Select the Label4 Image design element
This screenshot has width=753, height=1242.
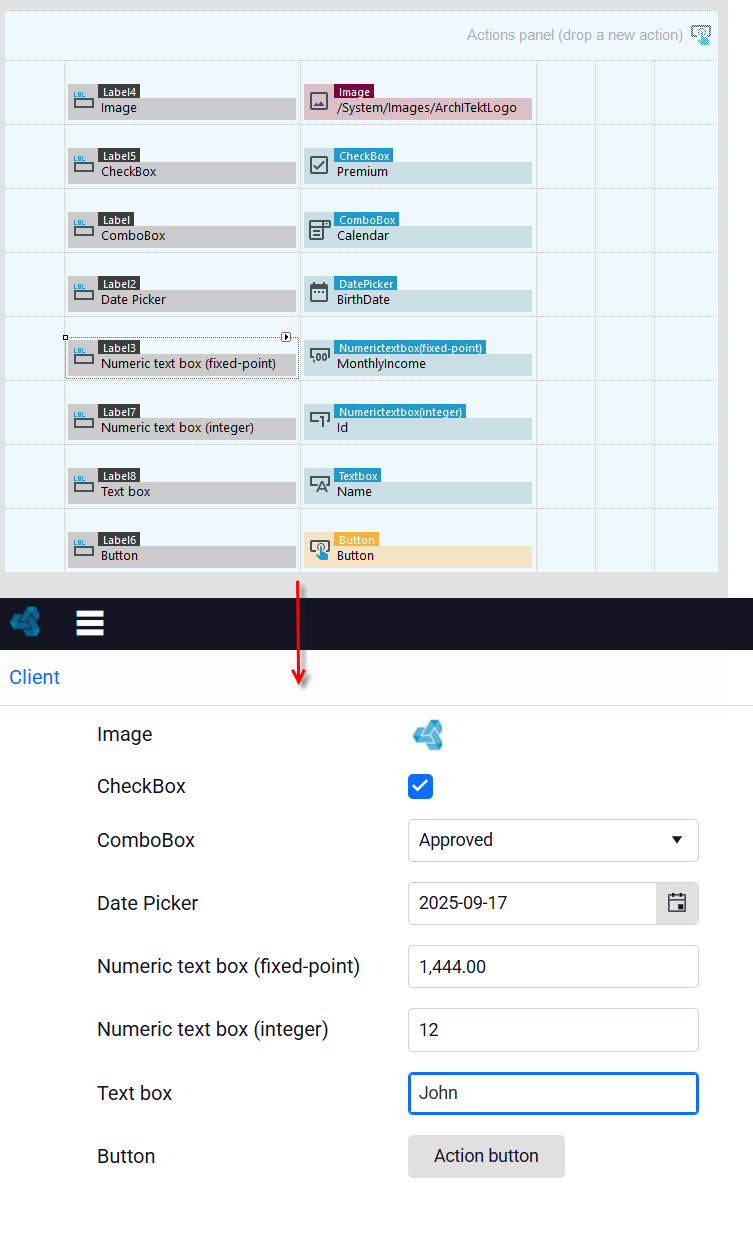click(182, 102)
